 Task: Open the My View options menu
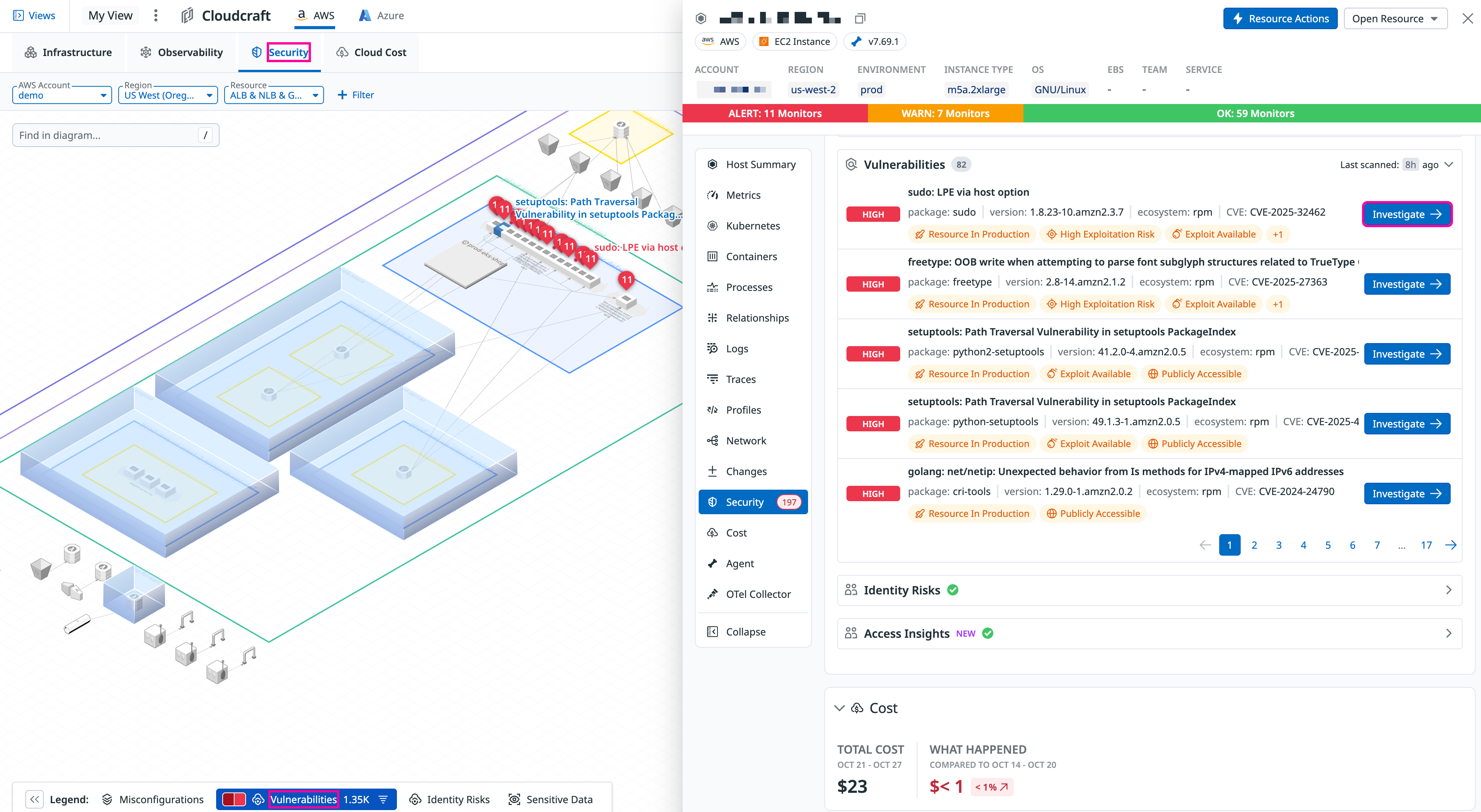coord(156,15)
